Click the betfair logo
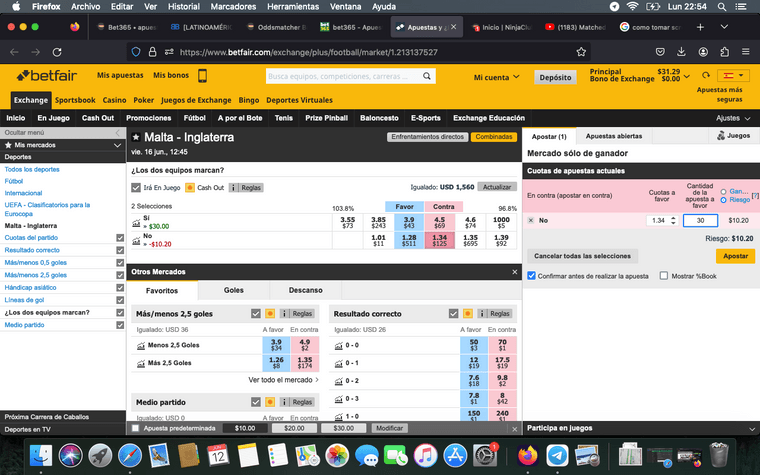Image resolution: width=760 pixels, height=475 pixels. click(x=47, y=76)
